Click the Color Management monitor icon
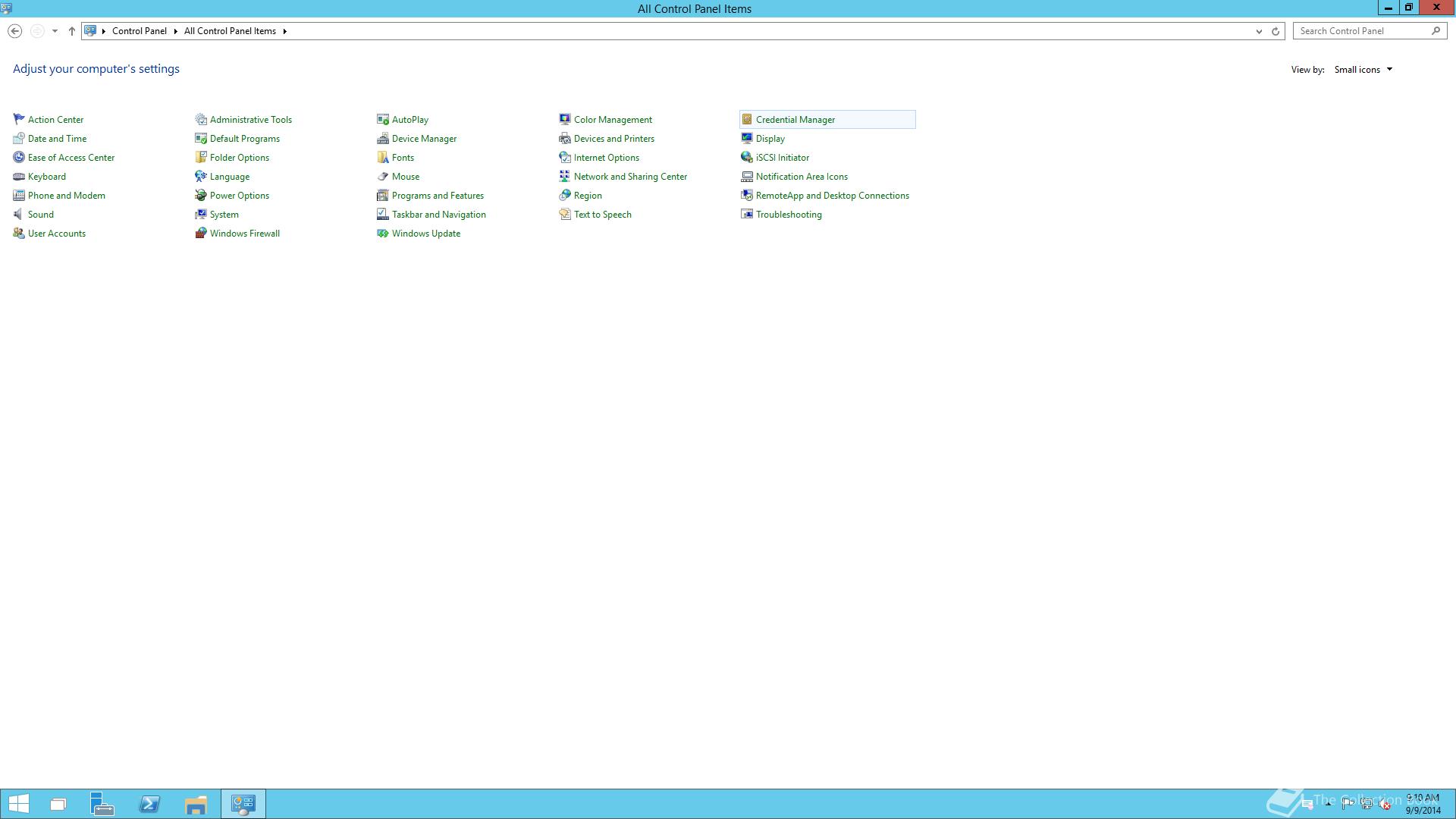 tap(565, 119)
